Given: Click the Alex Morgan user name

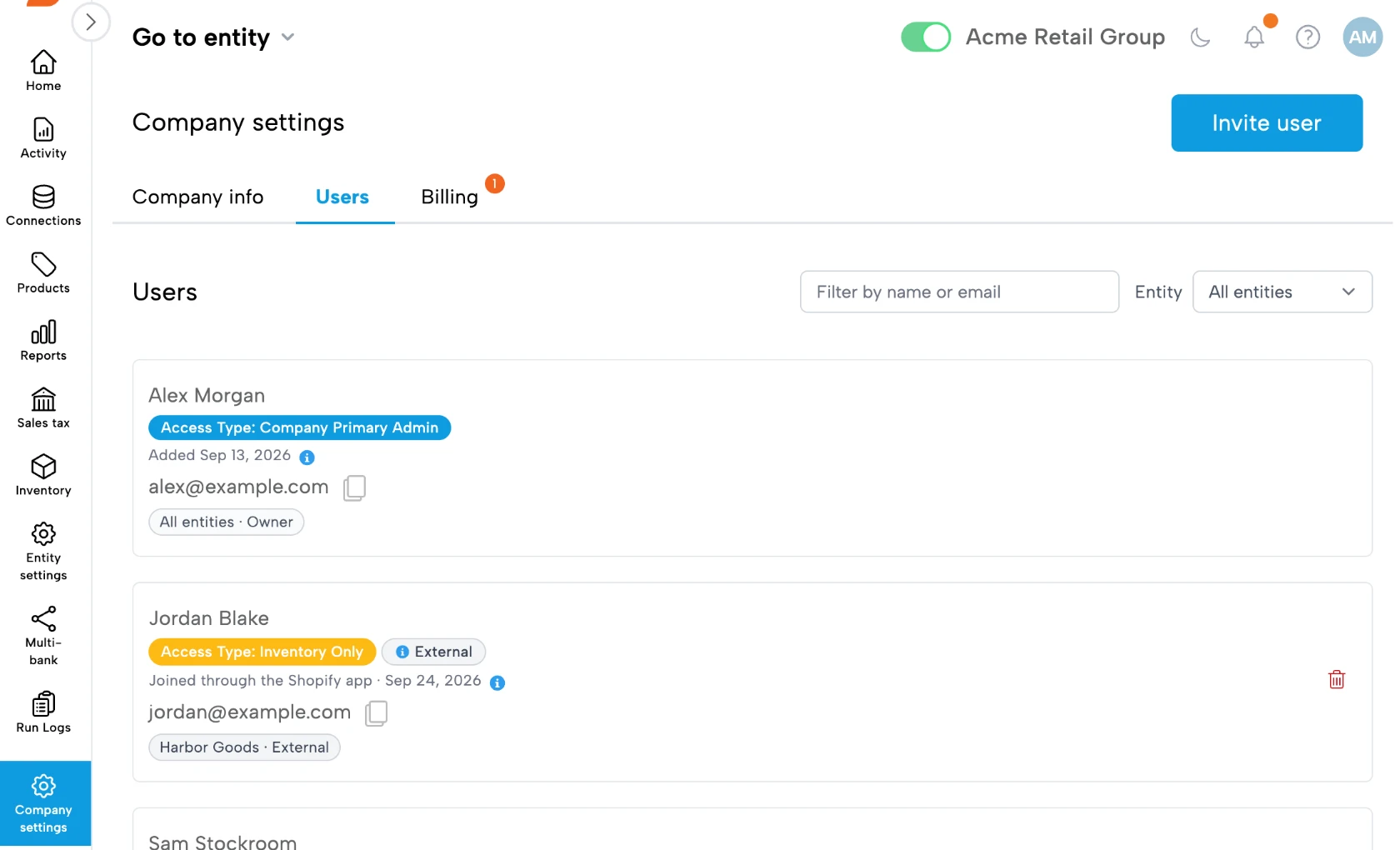Looking at the screenshot, I should click(207, 395).
